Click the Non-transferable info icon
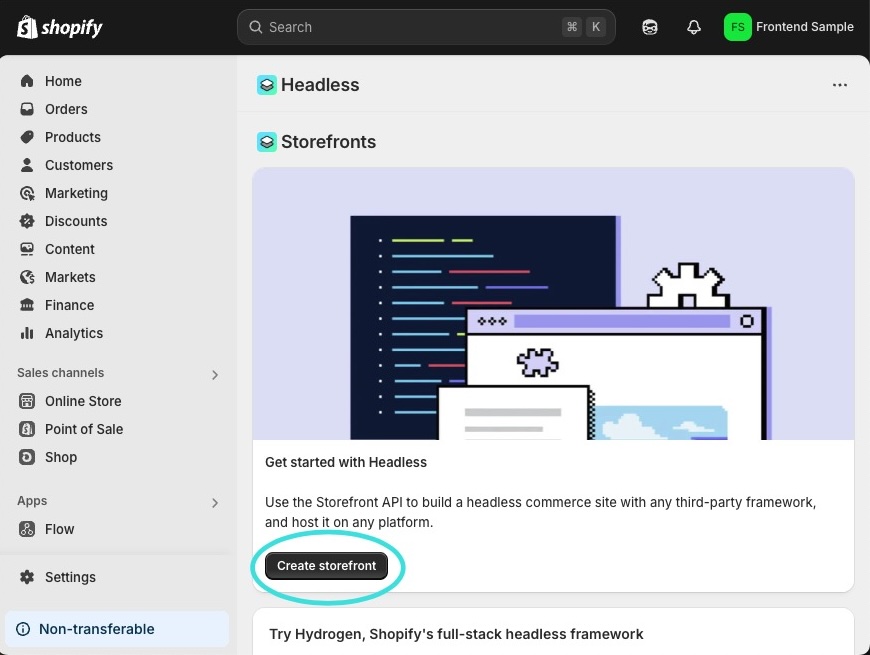The image size is (870, 655). 23,629
